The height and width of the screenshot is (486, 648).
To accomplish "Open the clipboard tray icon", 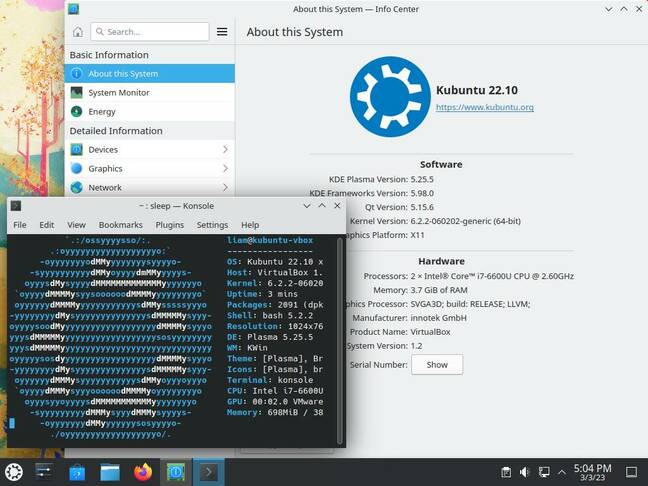I will (506, 472).
